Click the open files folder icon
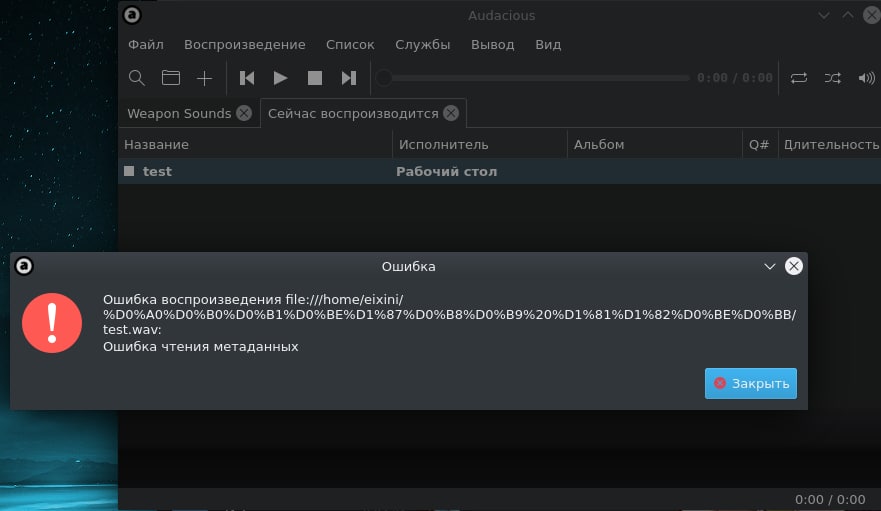Screen dimensions: 881x511 [x=171, y=78]
